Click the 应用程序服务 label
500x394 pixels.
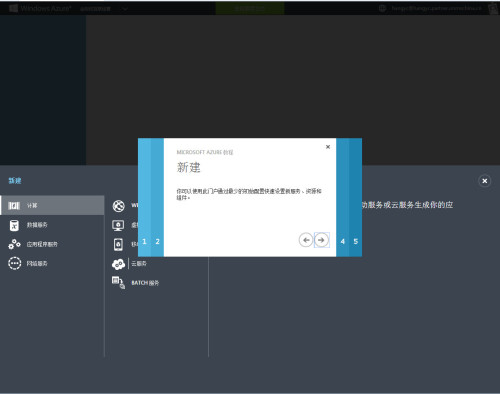point(42,244)
